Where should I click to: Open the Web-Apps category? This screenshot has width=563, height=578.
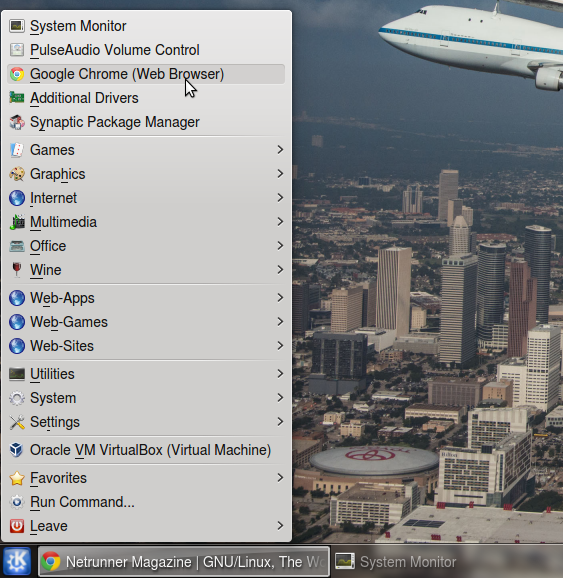tap(146, 298)
